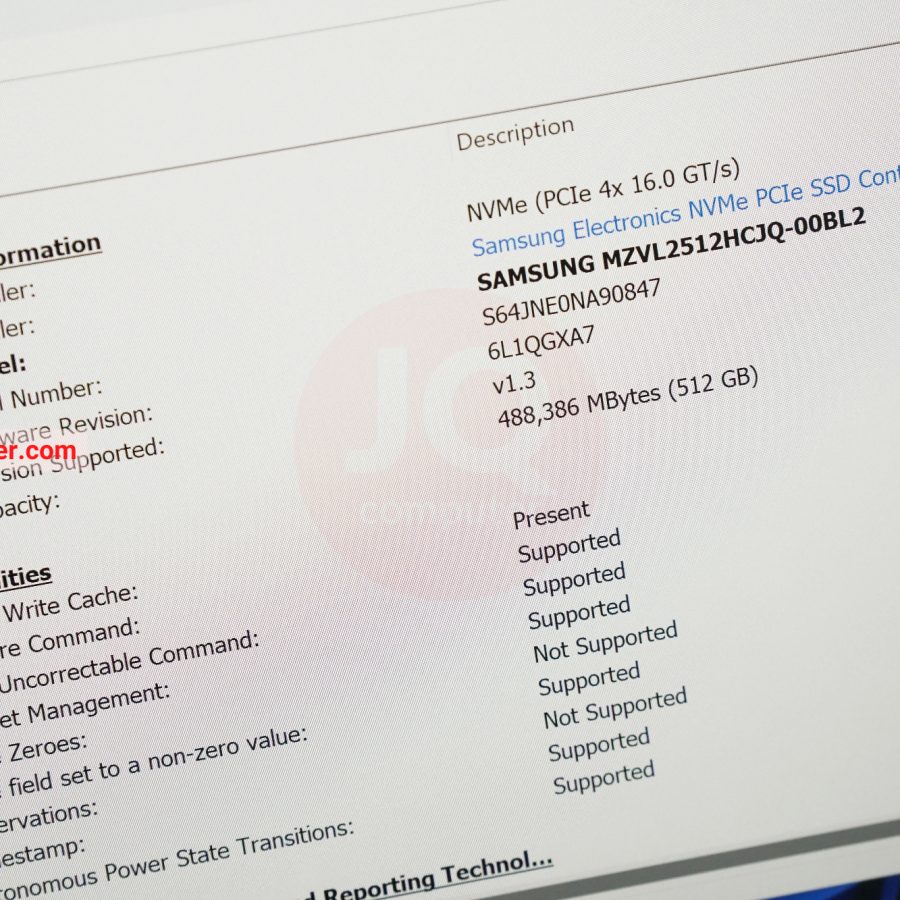Select the NVMe (PCIe 4x 16.0 GT/s) value
The height and width of the screenshot is (900, 900).
point(603,191)
